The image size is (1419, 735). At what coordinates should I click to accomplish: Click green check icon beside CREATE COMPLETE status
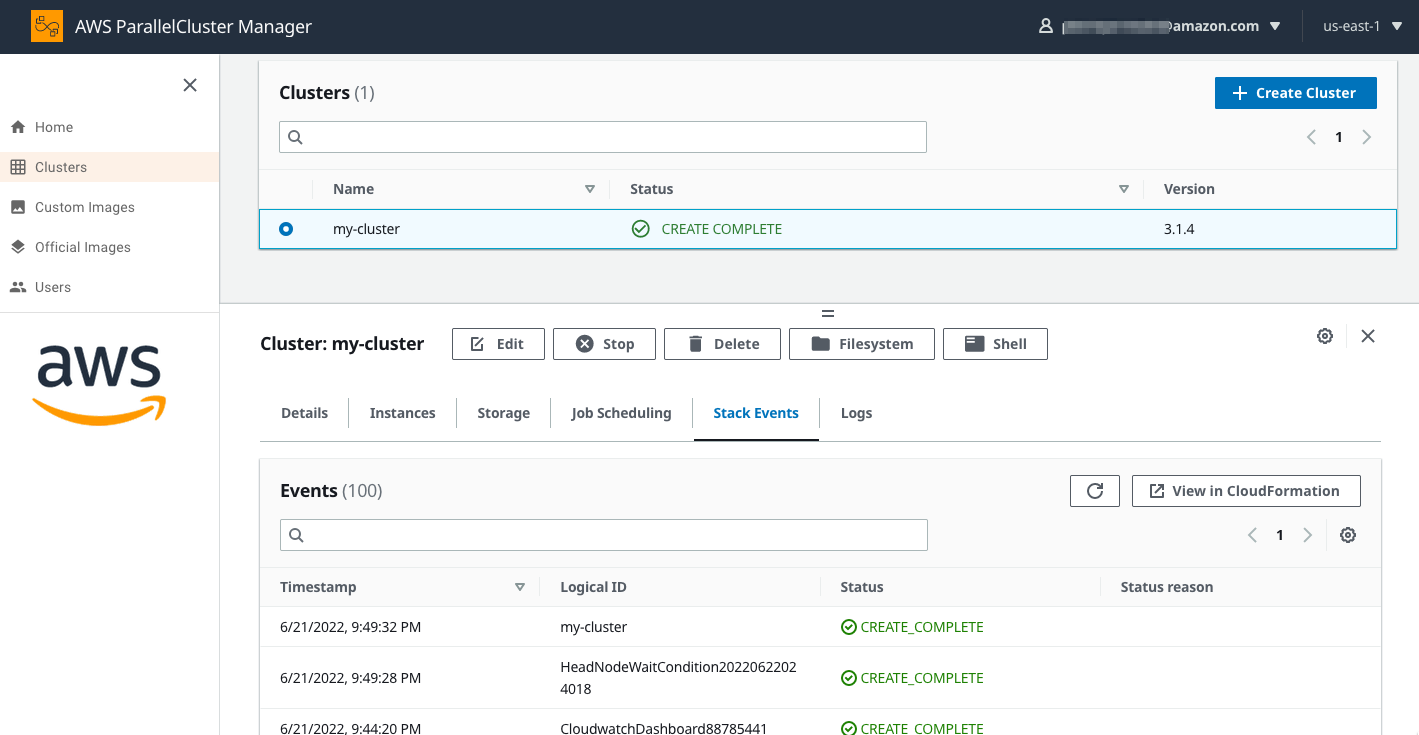[641, 229]
